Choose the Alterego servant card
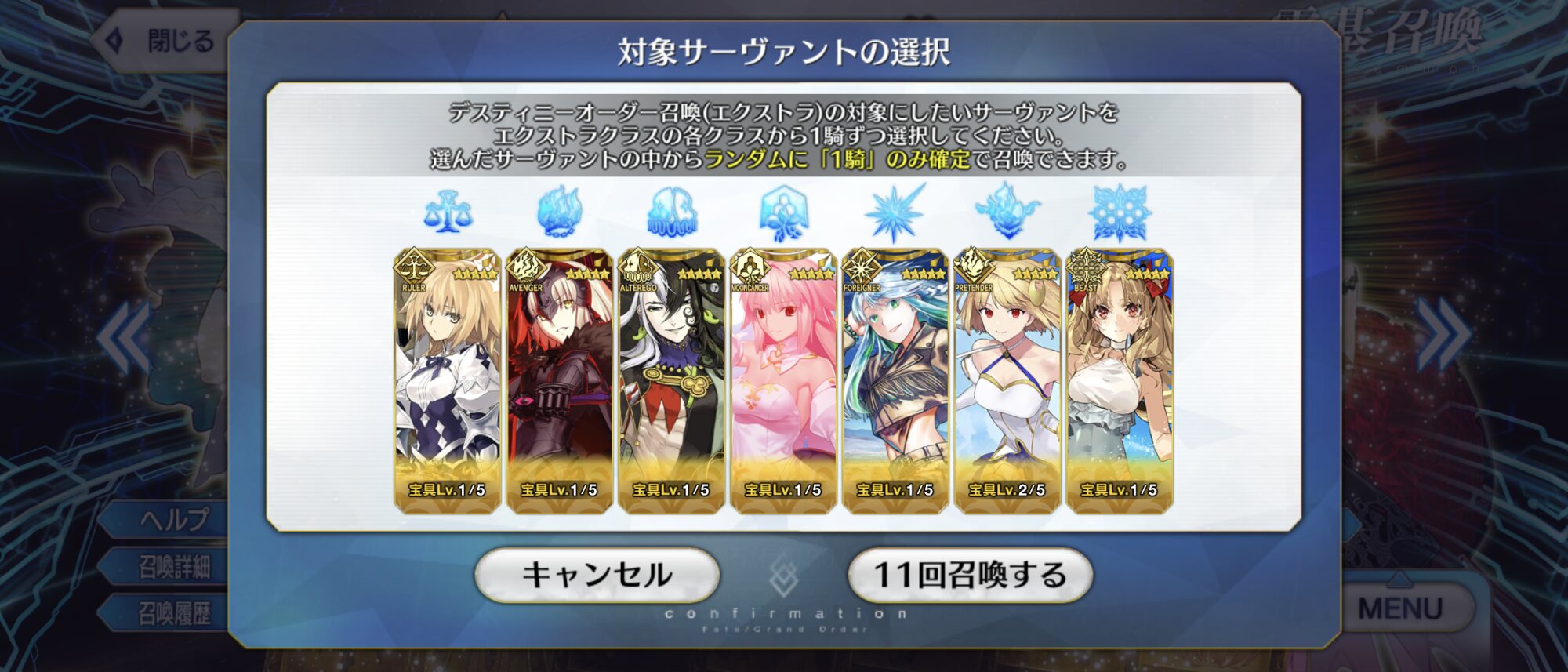 point(671,381)
